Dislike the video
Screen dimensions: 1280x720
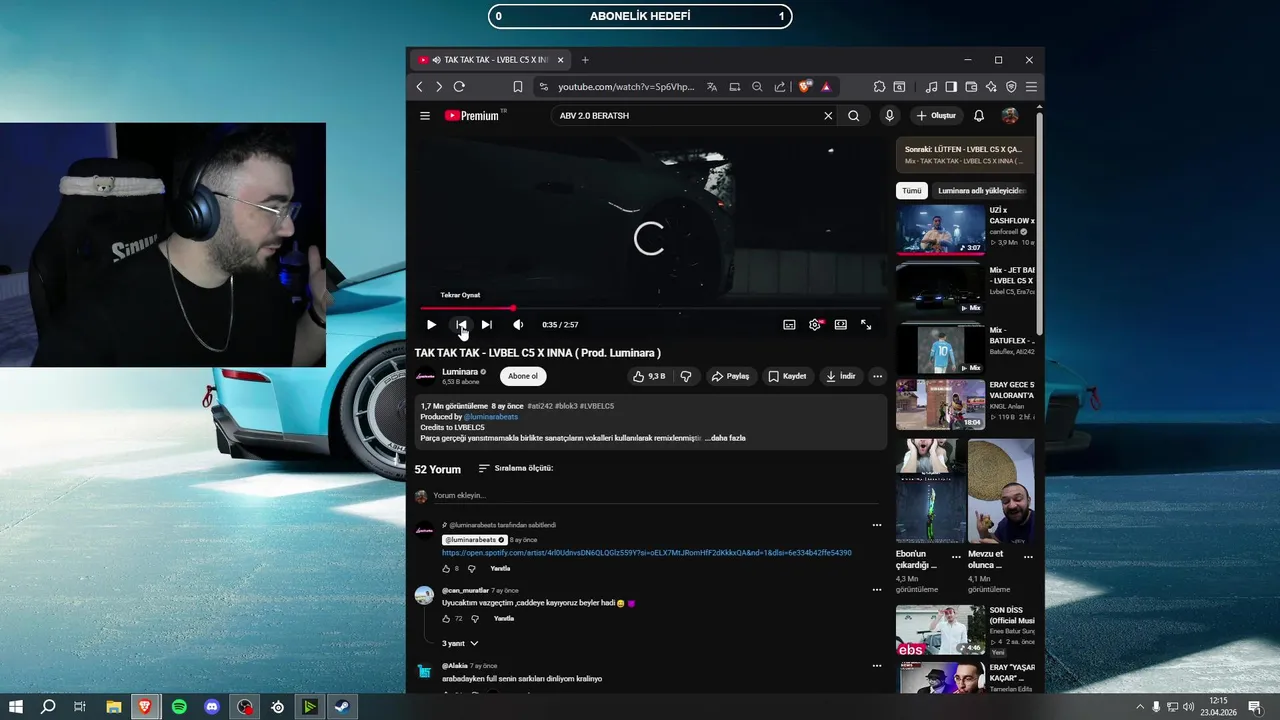click(x=686, y=377)
